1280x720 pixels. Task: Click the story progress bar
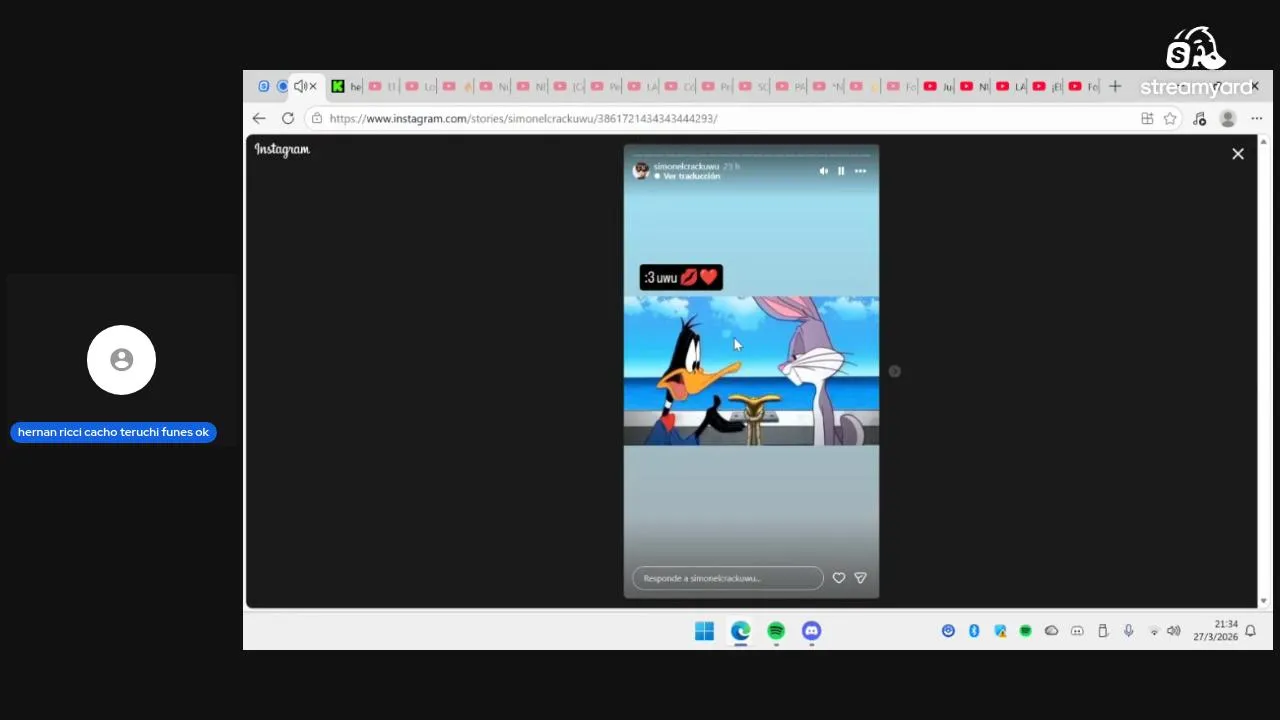(751, 155)
